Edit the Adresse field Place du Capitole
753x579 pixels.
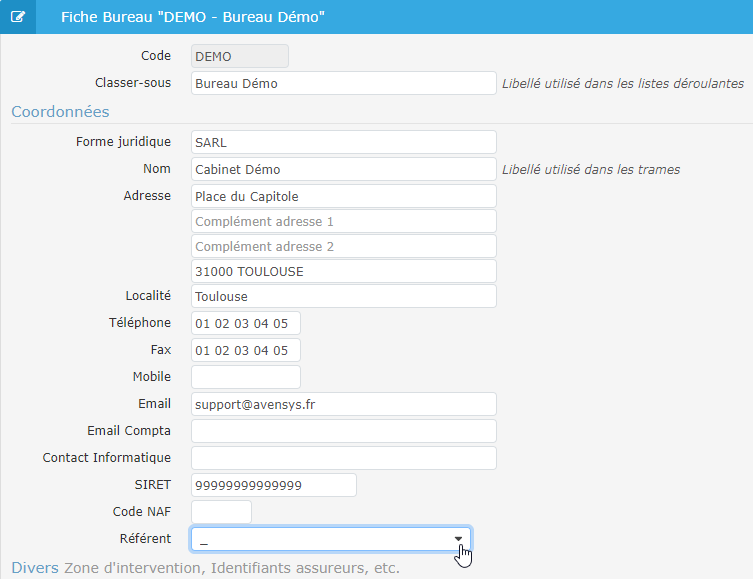pyautogui.click(x=343, y=196)
